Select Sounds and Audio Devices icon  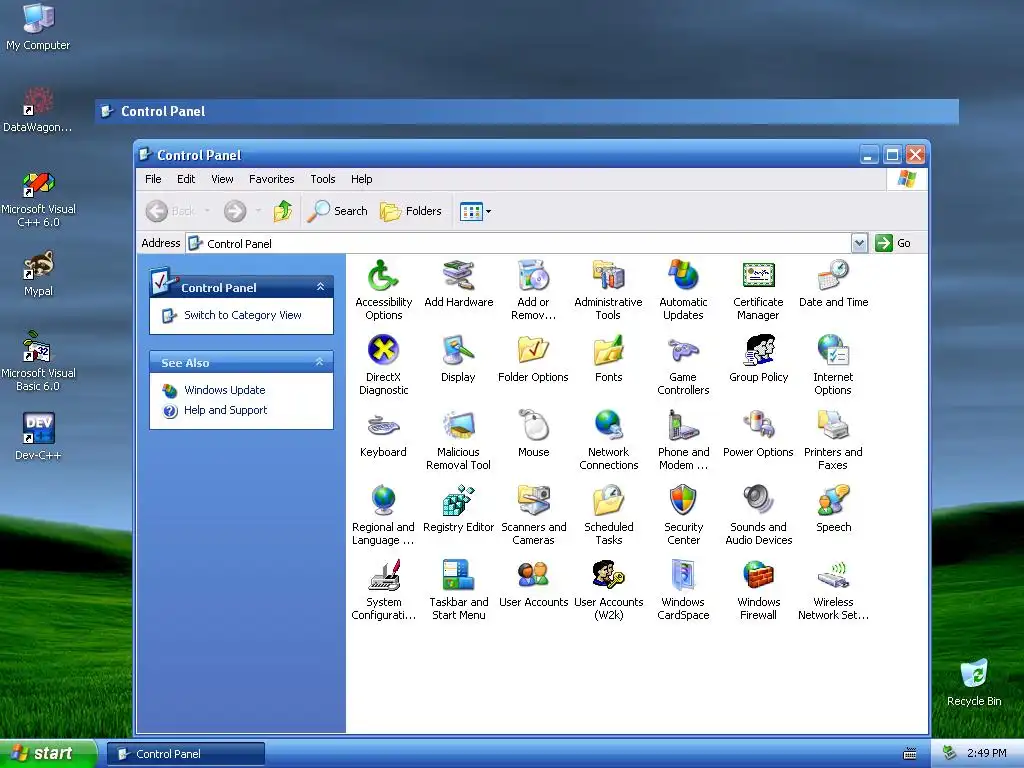pos(758,501)
